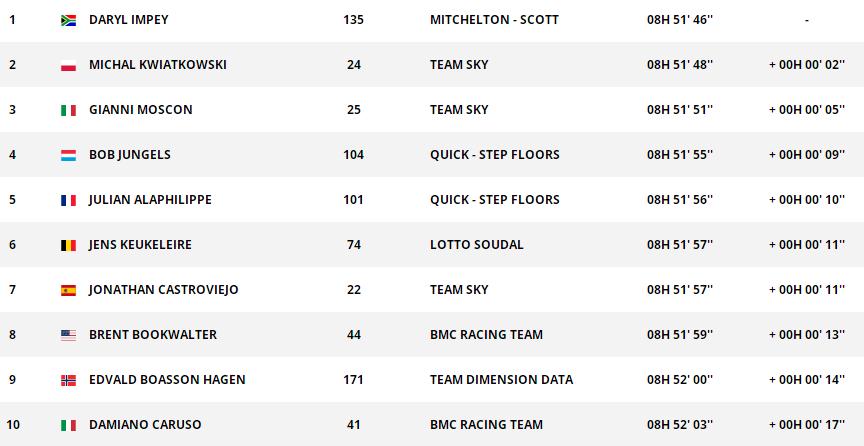Click the French flag beside Julian Alaphilippe
The height and width of the screenshot is (446, 864).
(x=68, y=200)
